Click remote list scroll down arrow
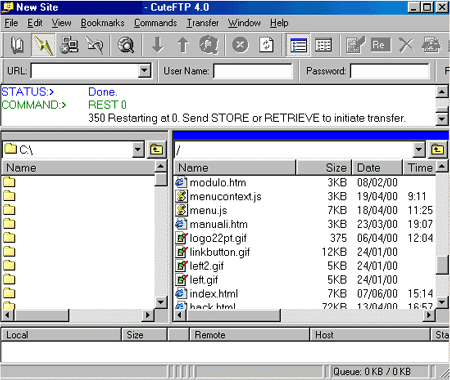This screenshot has height=380, width=450. point(442,302)
